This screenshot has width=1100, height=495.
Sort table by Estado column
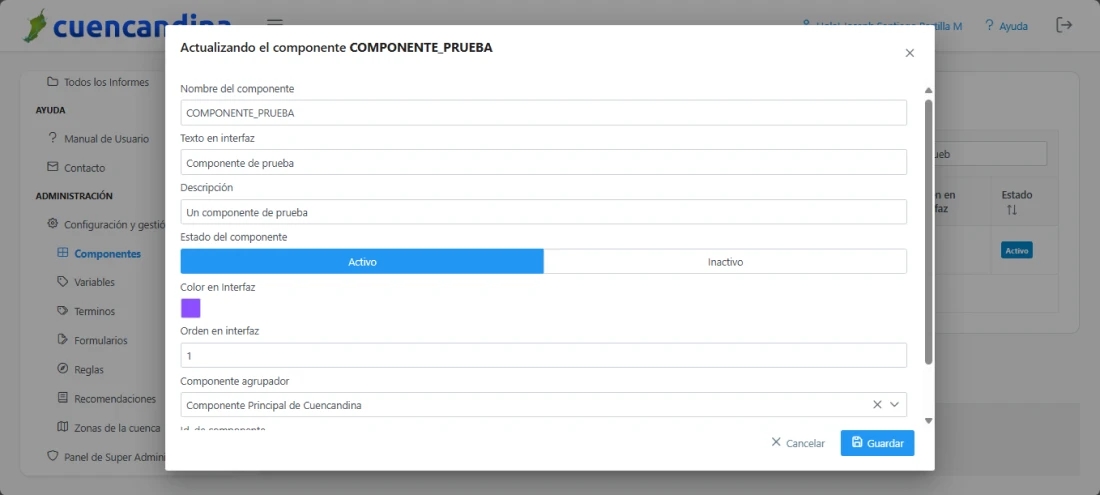click(x=1011, y=210)
